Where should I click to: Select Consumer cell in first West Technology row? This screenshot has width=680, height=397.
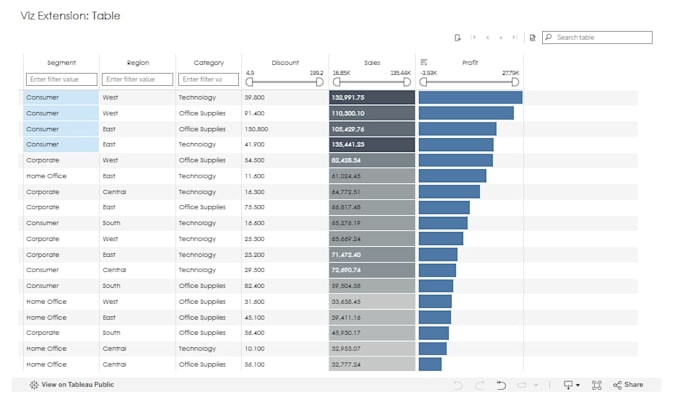tap(61, 98)
